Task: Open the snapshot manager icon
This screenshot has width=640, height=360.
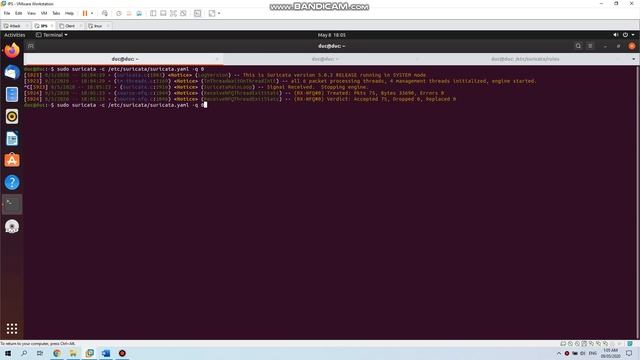Action: point(139,13)
